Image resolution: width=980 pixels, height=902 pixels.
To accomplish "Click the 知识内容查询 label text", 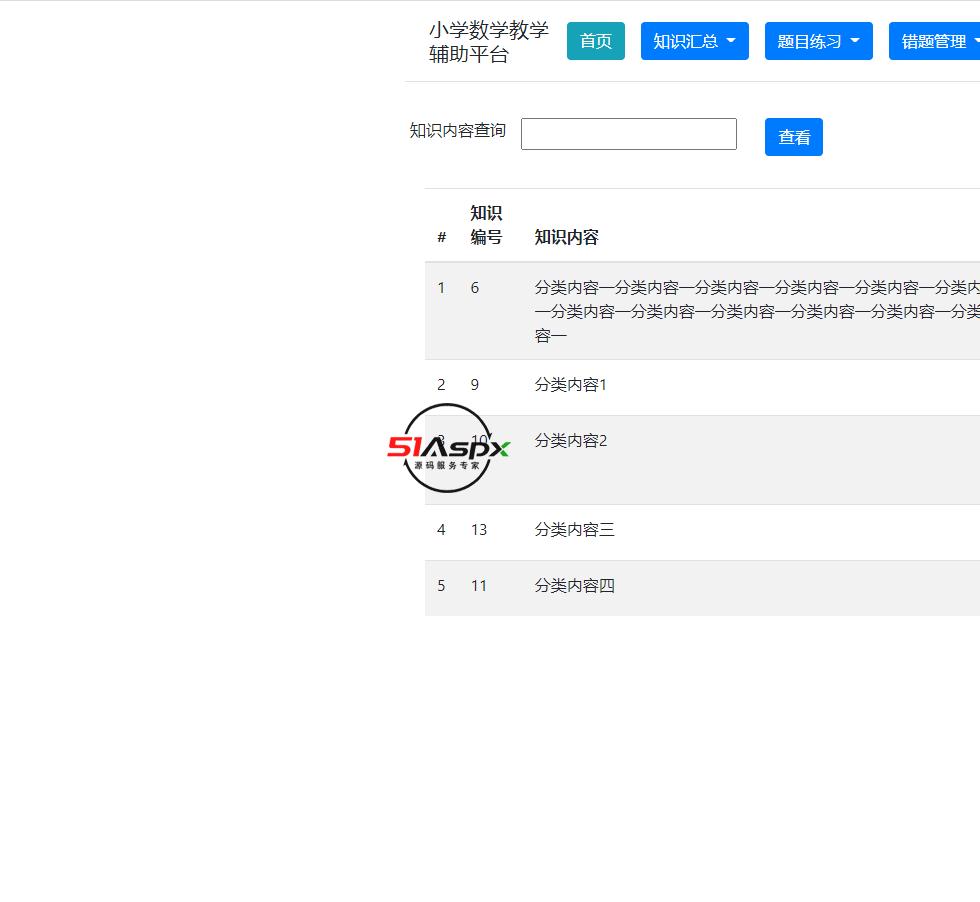I will coord(457,129).
